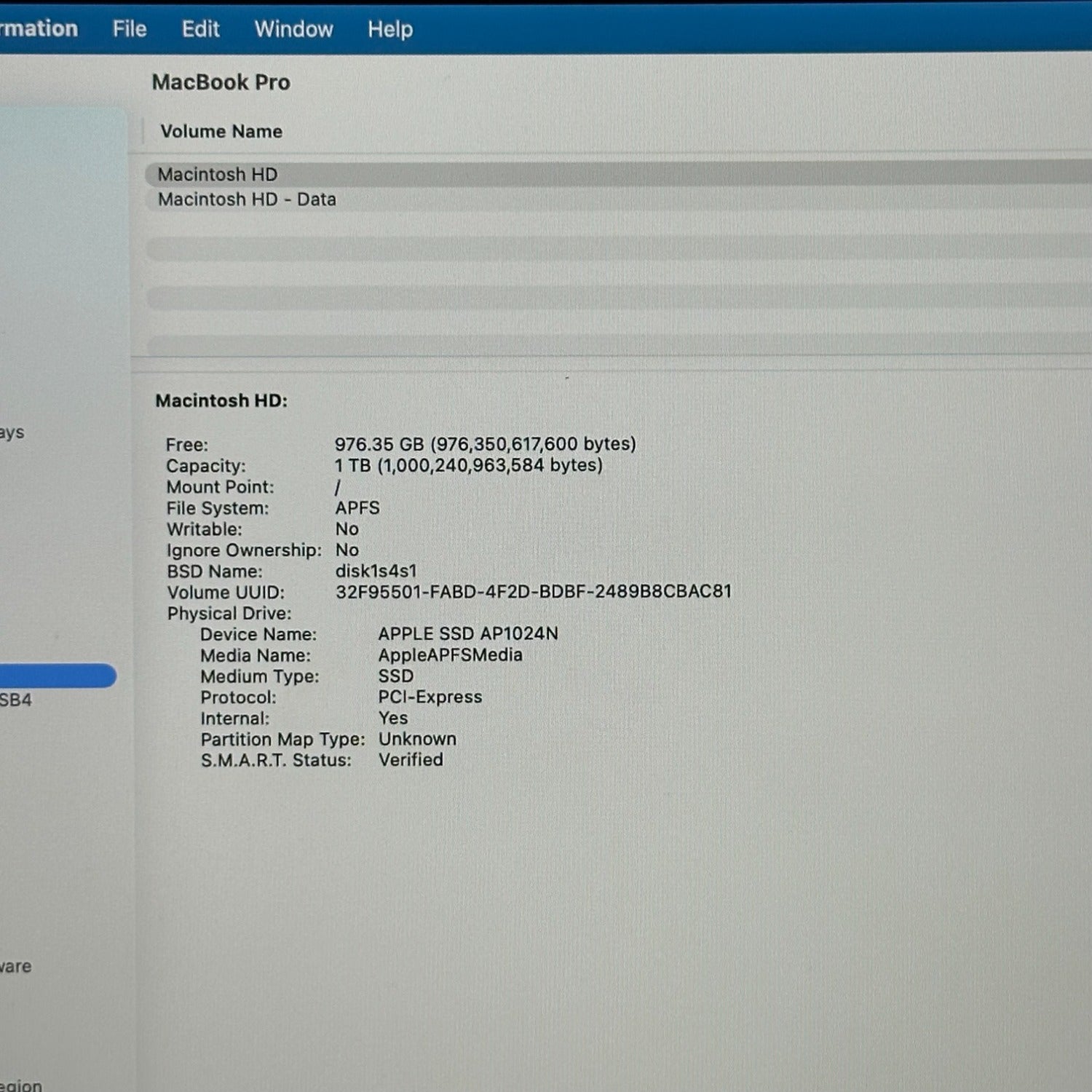Open the Window menu
Viewport: 1092px width, 1092px height.
point(293,29)
